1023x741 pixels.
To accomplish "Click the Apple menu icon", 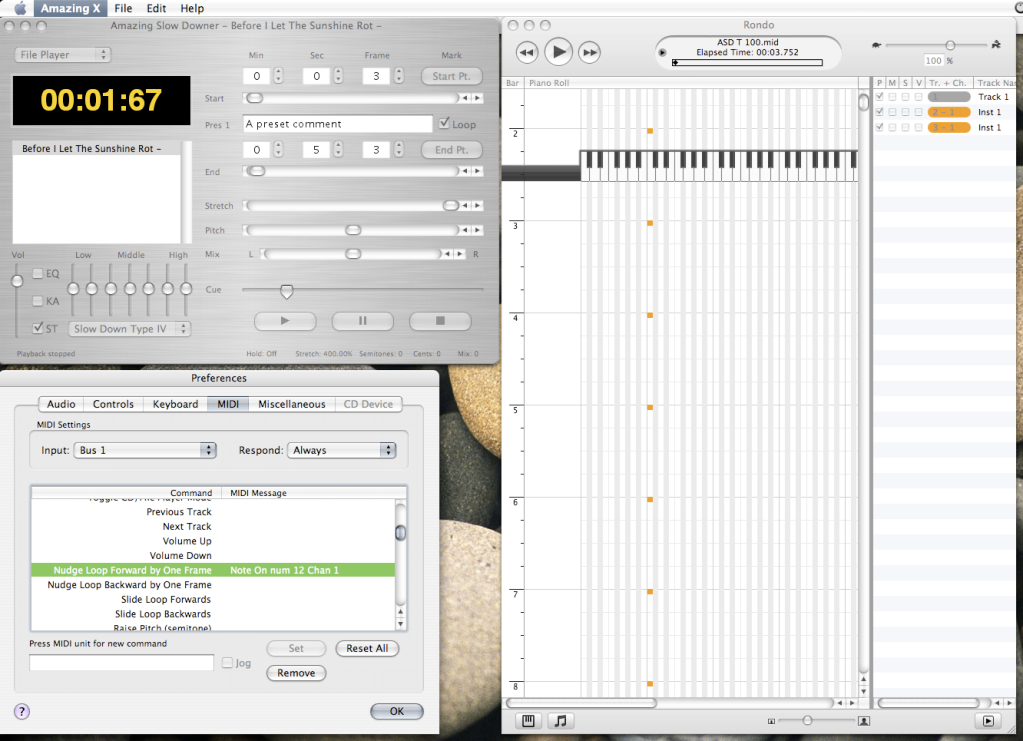I will [20, 8].
